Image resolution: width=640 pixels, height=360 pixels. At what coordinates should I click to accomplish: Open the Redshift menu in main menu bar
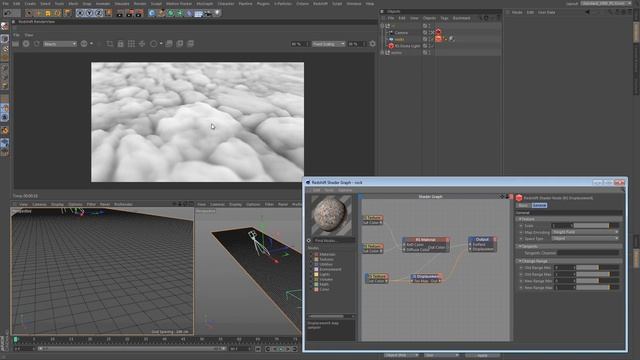click(x=320, y=4)
